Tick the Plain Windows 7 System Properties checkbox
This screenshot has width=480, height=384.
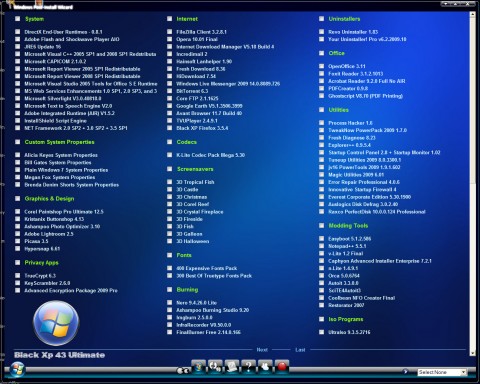point(18,170)
